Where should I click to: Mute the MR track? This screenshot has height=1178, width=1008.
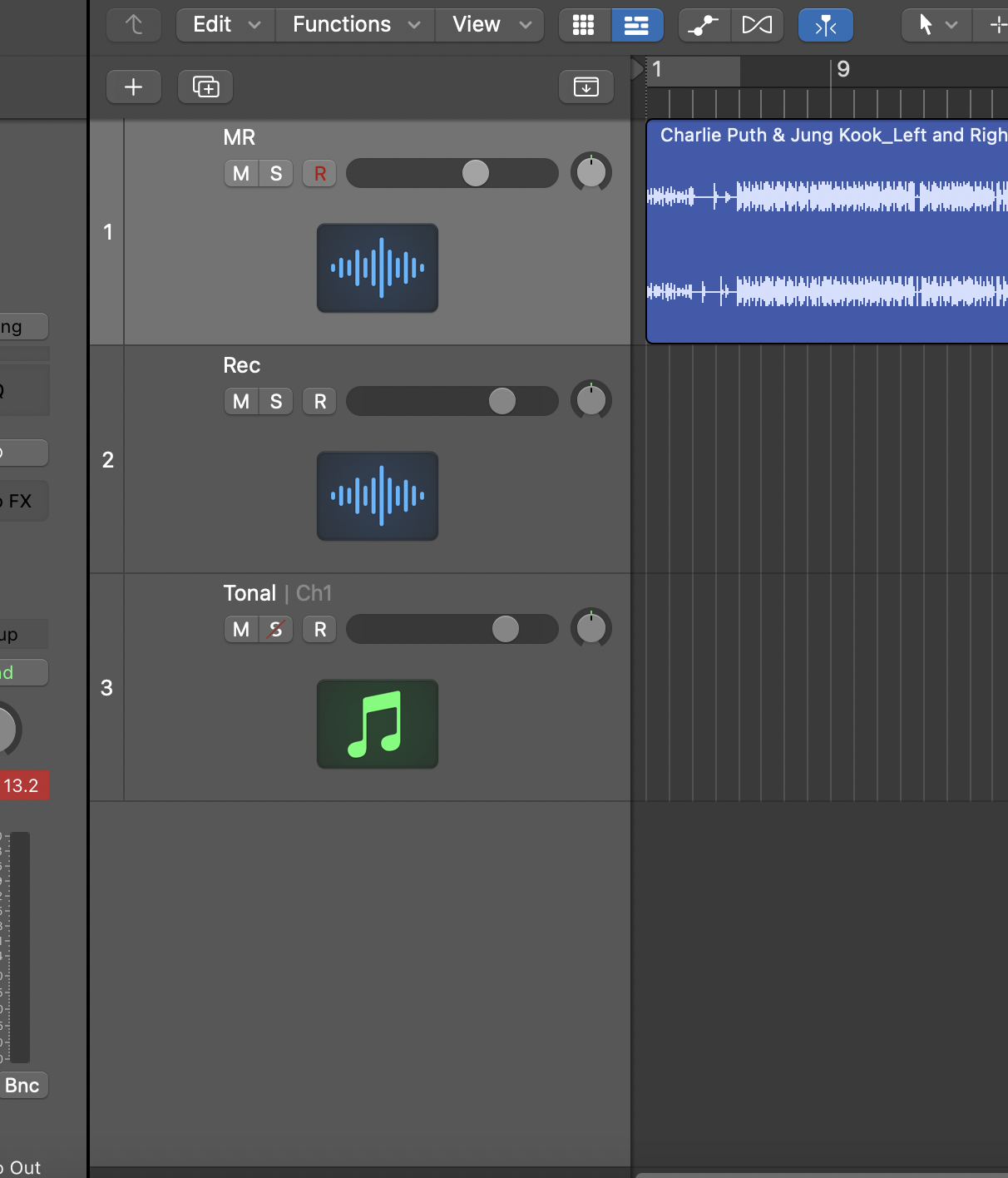(241, 174)
